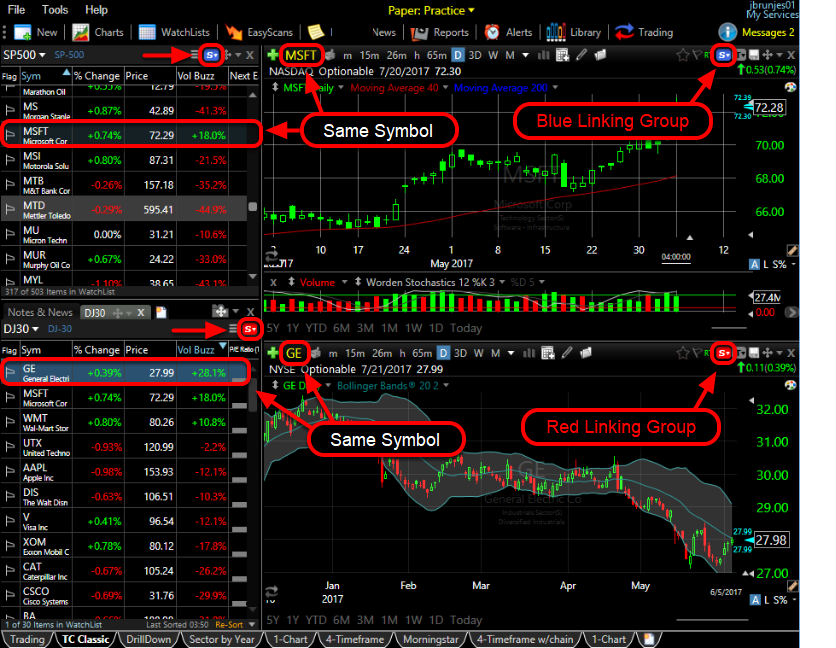Open hamburger menu of DJ30 watchlist
836x648 pixels.
(233, 329)
